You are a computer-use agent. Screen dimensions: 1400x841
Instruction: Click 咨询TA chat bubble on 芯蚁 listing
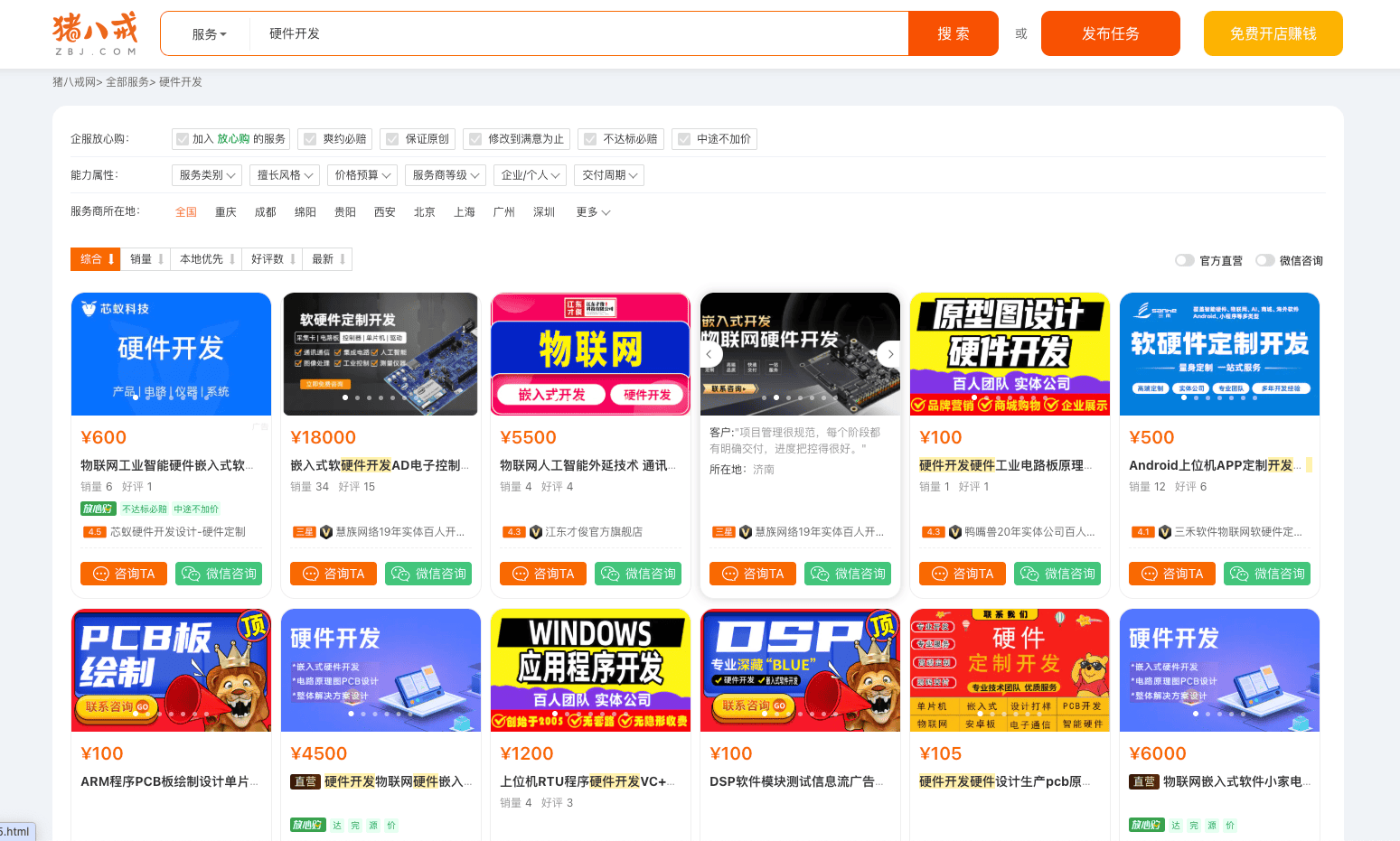[123, 573]
